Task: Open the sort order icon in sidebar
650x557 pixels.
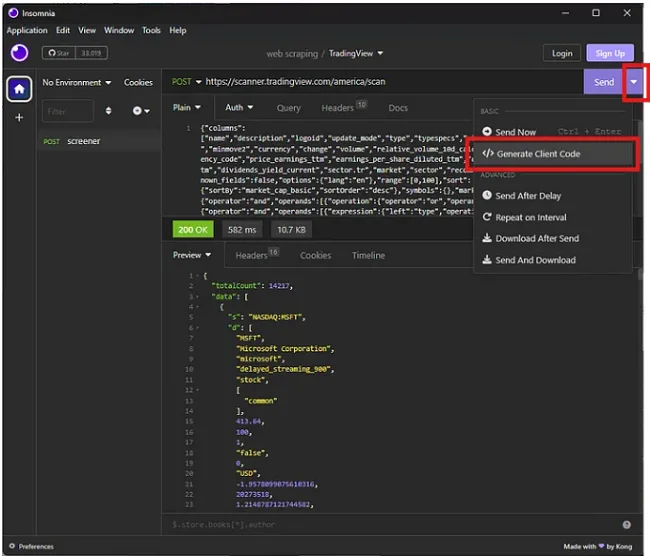Action: [x=109, y=111]
